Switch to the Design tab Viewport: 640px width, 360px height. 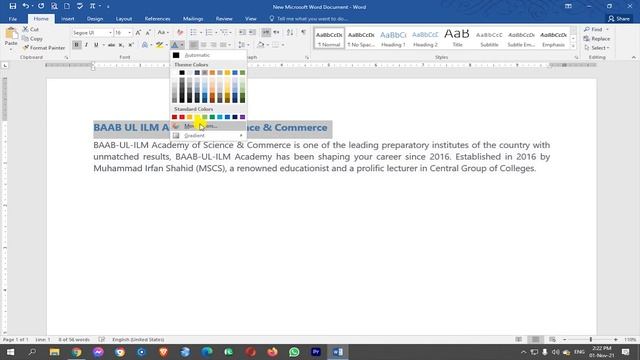point(95,19)
